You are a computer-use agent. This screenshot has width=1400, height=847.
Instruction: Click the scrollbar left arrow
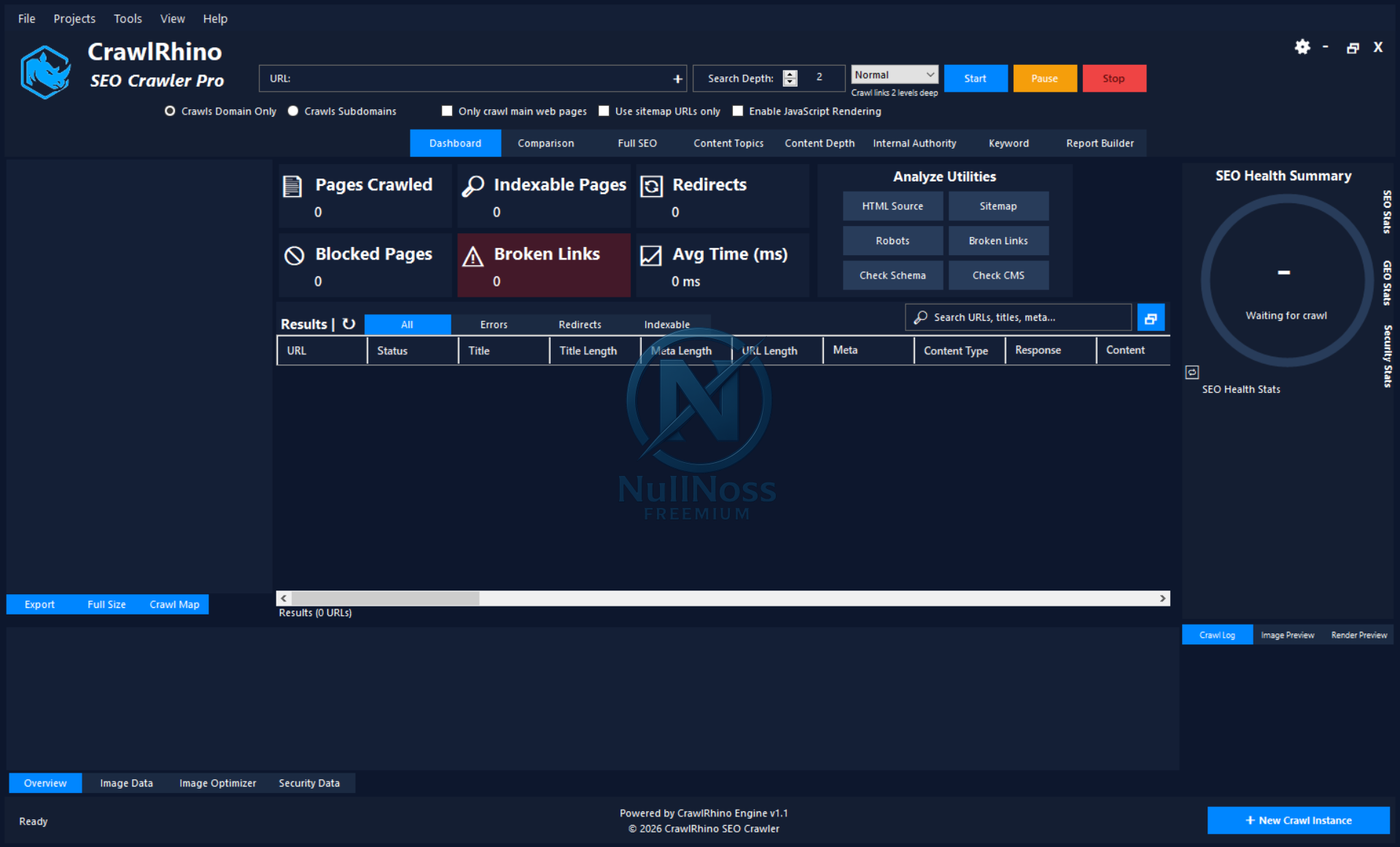click(x=284, y=598)
